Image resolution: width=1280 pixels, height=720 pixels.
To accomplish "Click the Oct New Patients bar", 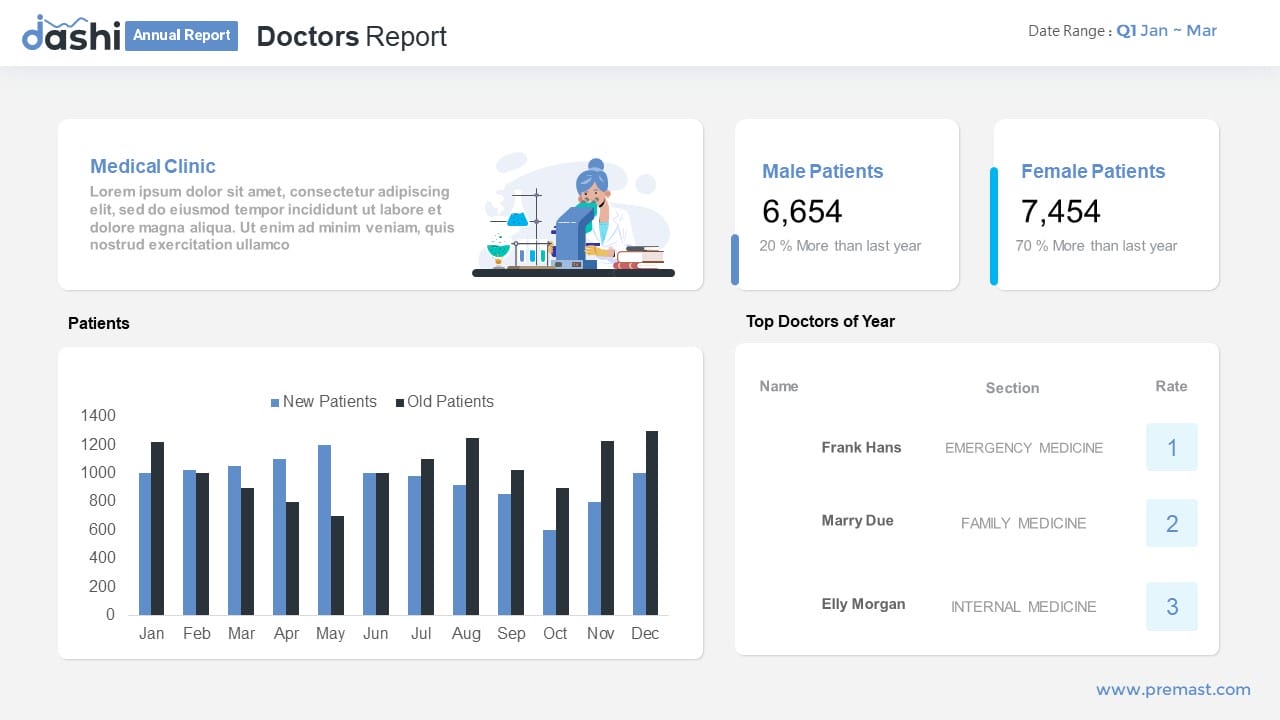I will point(549,572).
